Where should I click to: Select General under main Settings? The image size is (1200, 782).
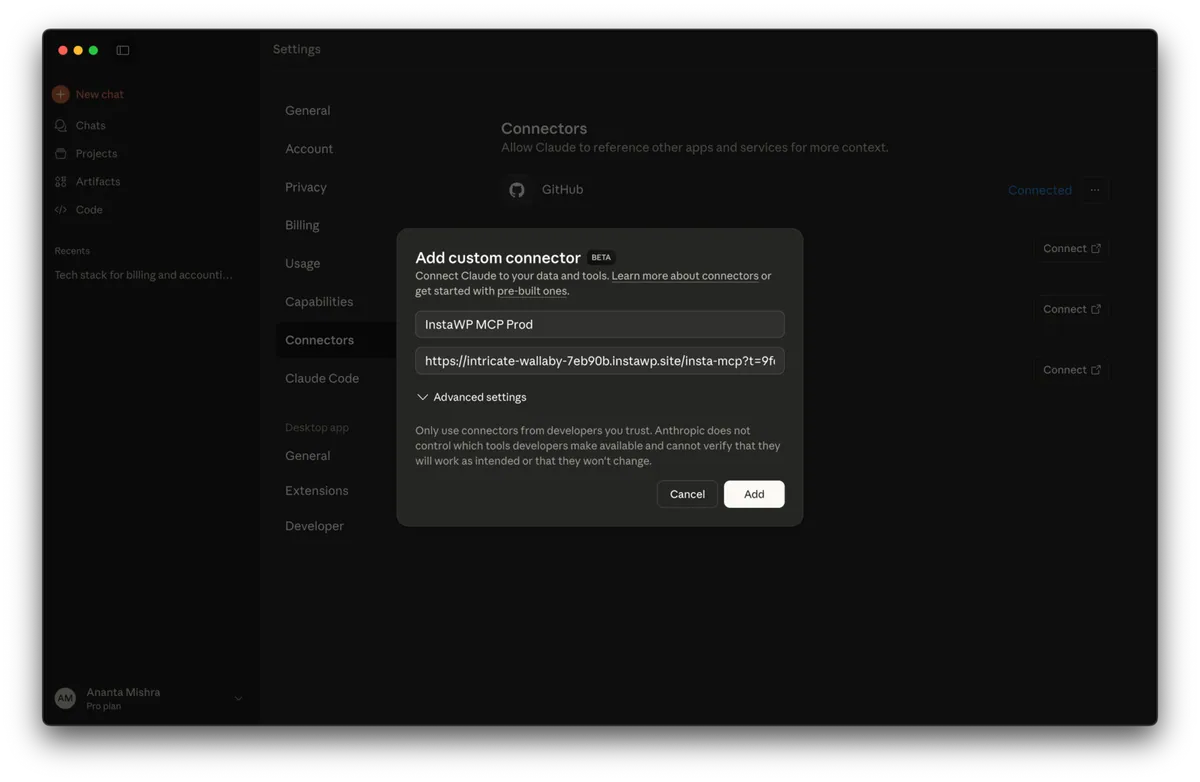pos(307,110)
